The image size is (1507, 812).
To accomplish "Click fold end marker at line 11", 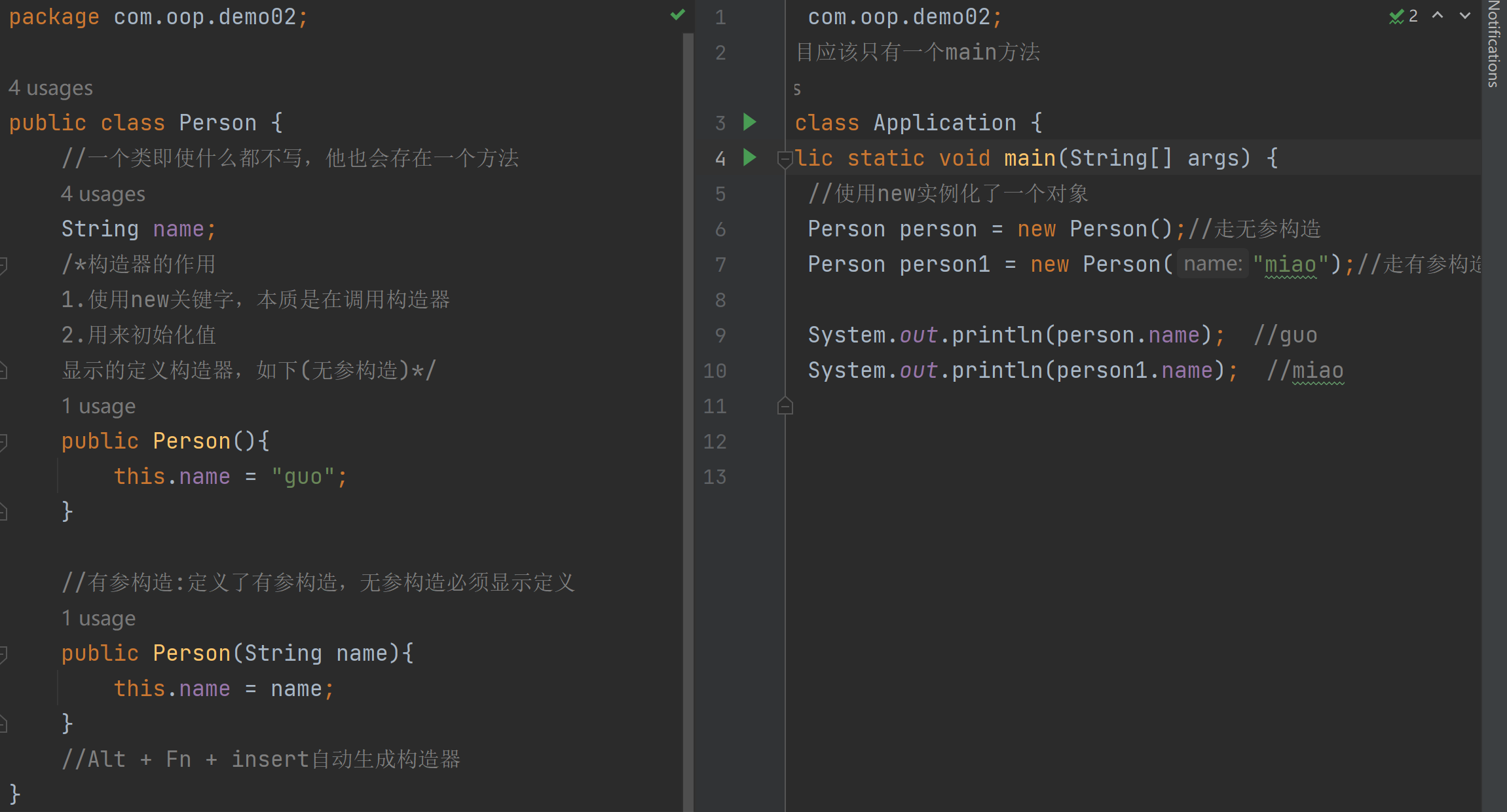I will coord(785,407).
